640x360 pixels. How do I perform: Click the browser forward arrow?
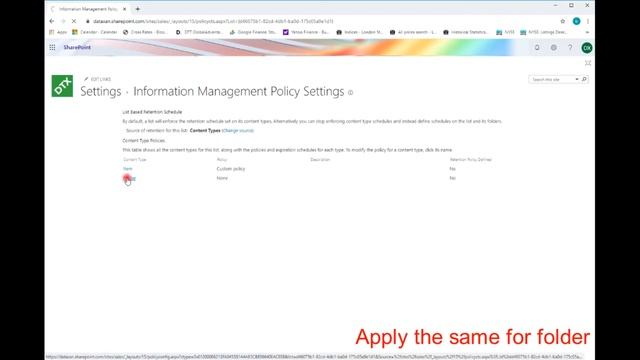click(x=63, y=21)
